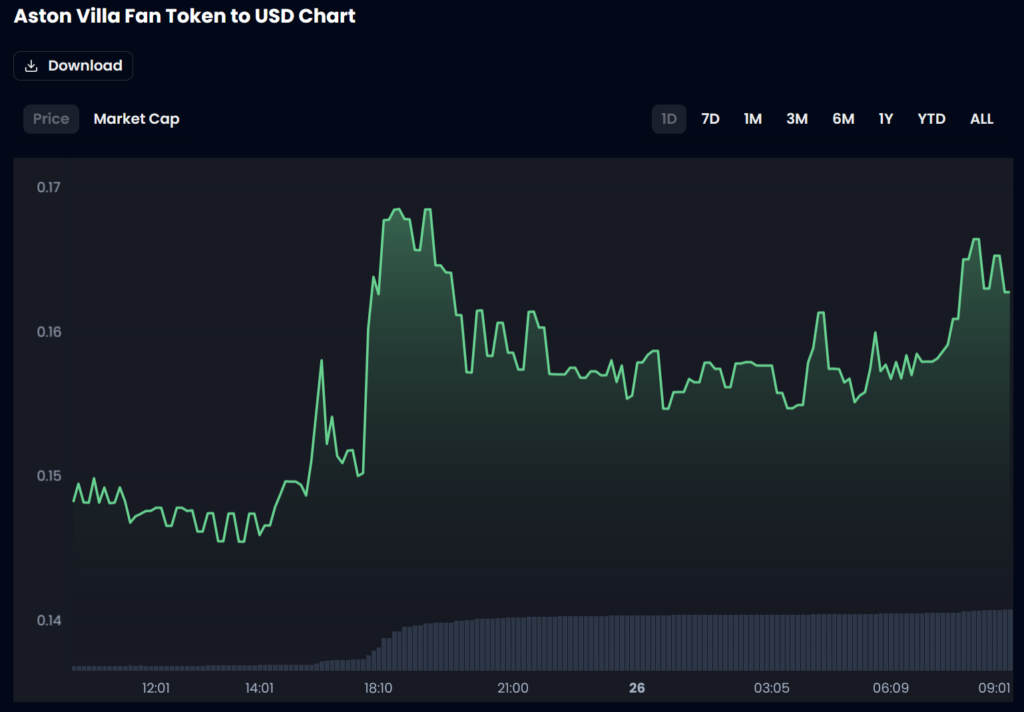
Task: Choose the YTD range option
Action: [931, 119]
